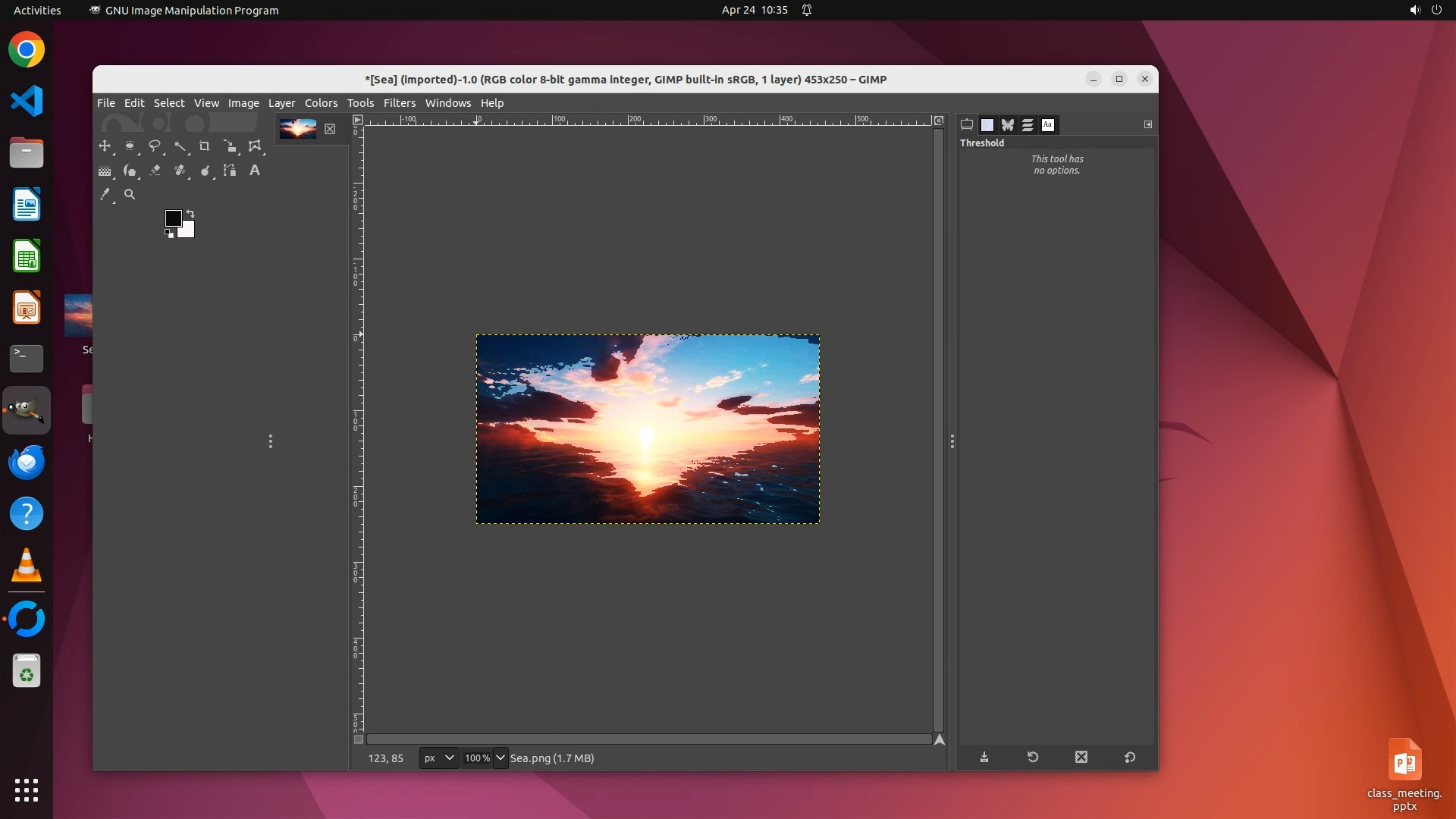Screen dimensions: 1456x819
Task: Click Reset to default values button
Action: tap(1130, 758)
